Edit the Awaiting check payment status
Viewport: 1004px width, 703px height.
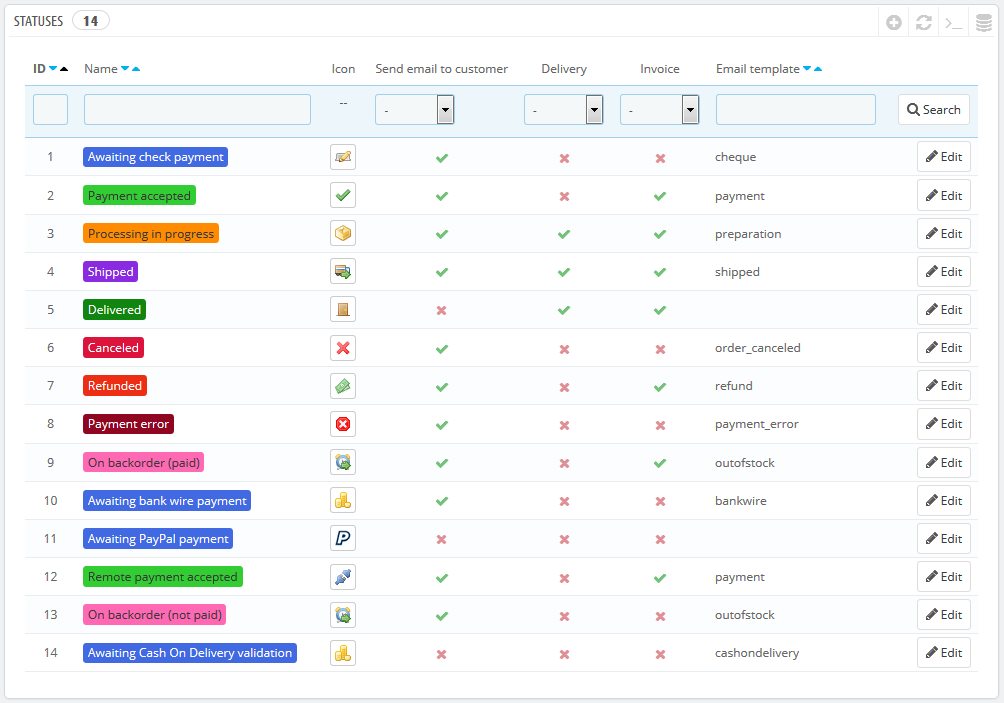943,157
